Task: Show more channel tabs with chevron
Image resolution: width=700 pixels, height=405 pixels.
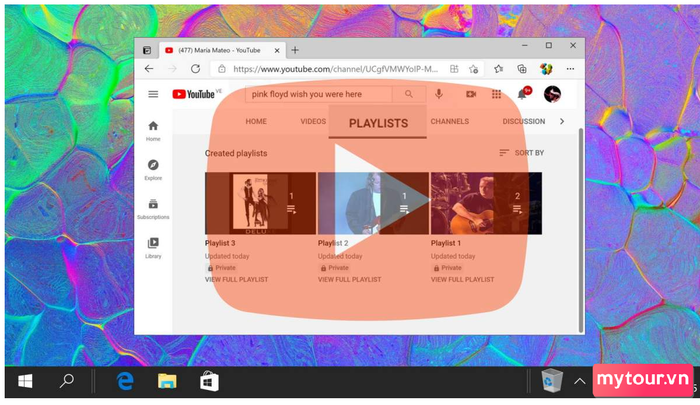Action: coord(562,121)
